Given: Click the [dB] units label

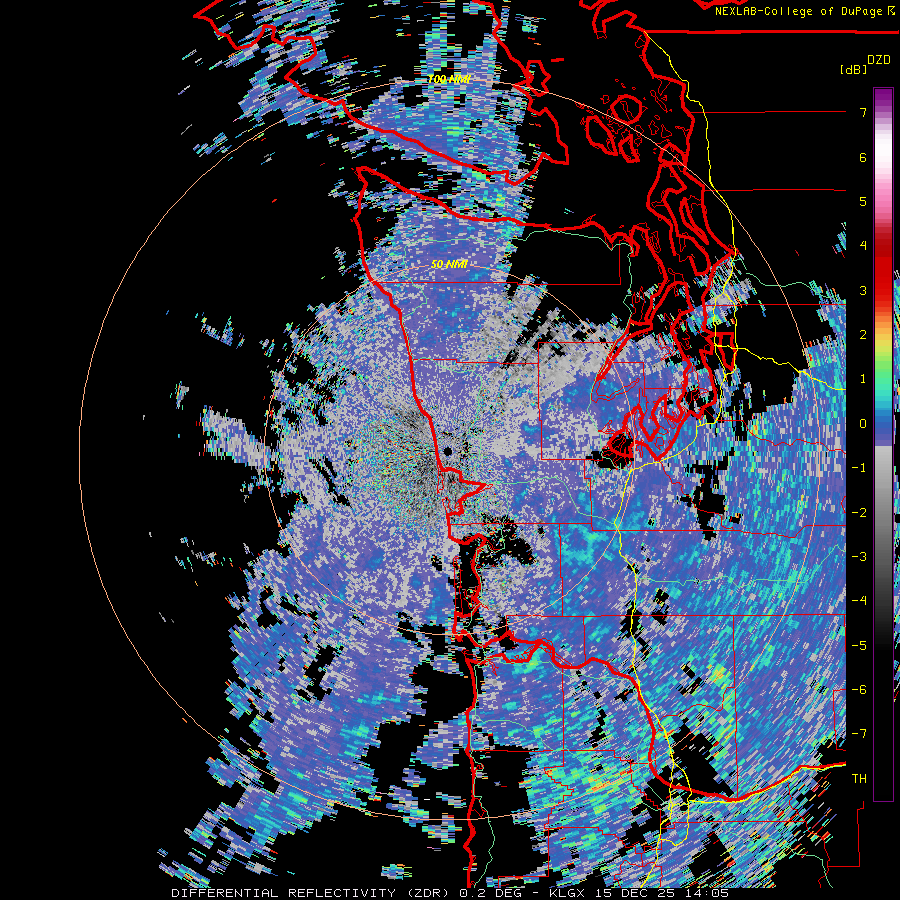Looking at the screenshot, I should pyautogui.click(x=853, y=69).
